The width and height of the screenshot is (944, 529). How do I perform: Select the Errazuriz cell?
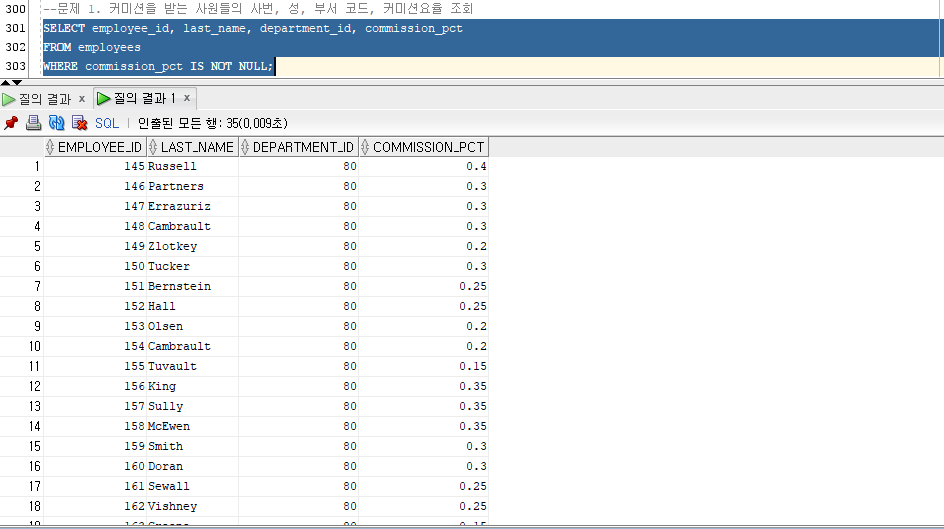coord(193,206)
